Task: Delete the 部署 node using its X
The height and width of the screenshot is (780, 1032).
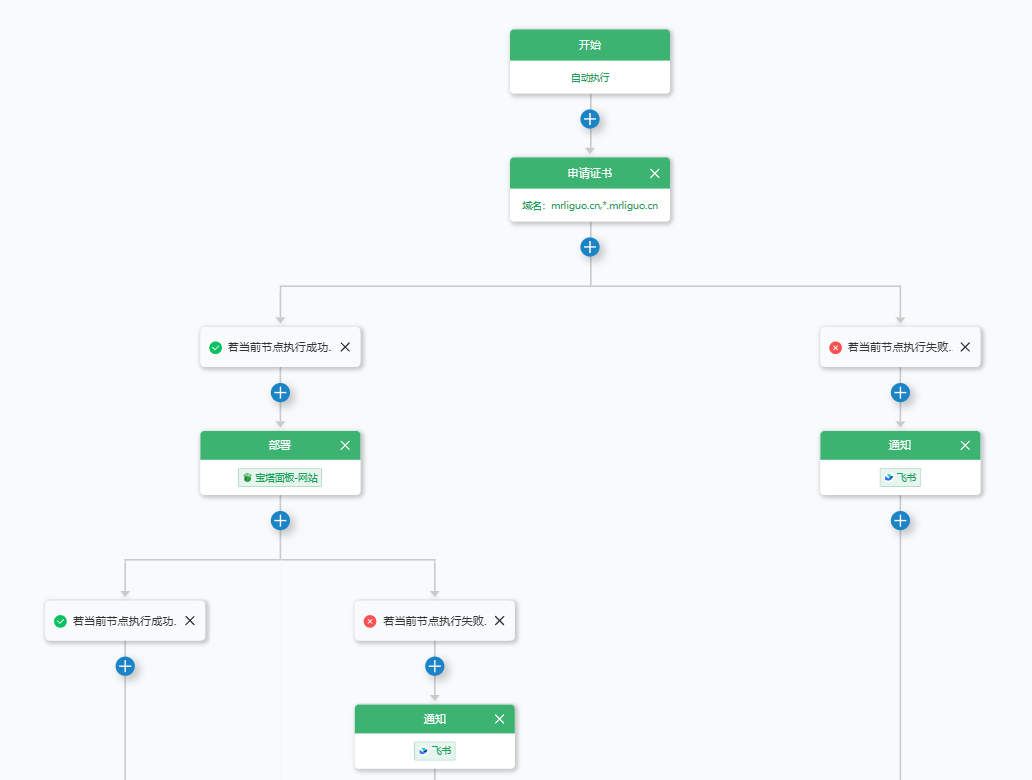Action: pos(345,445)
